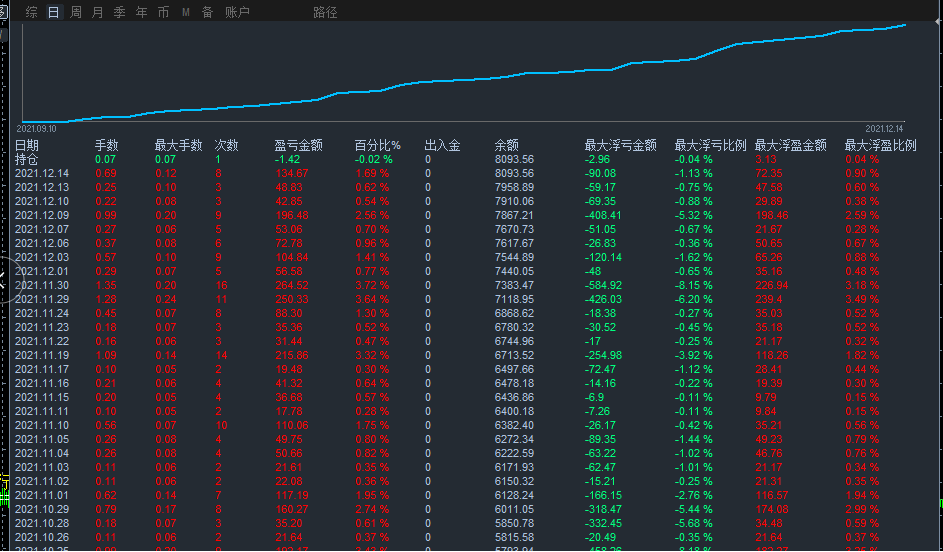Viewport: 943px width, 552px height.
Task: Click the 2021.12.14 date in the table
Action: tap(42, 173)
